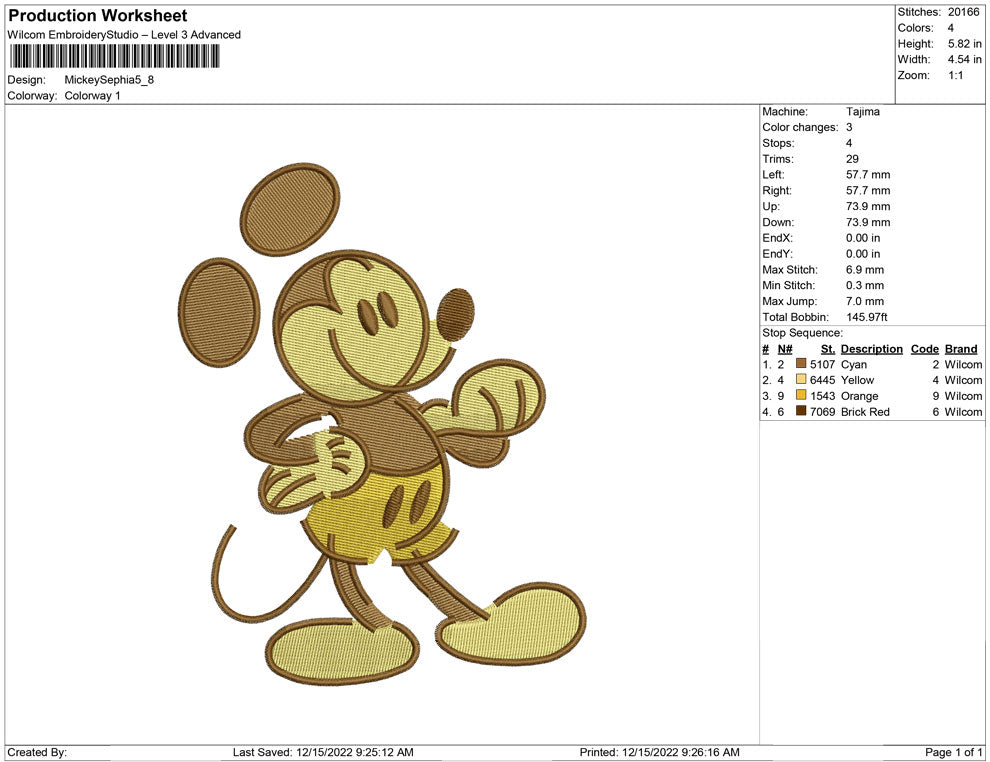Click the 'Code' column header
Viewport: 990px width, 762px height.
(x=925, y=349)
